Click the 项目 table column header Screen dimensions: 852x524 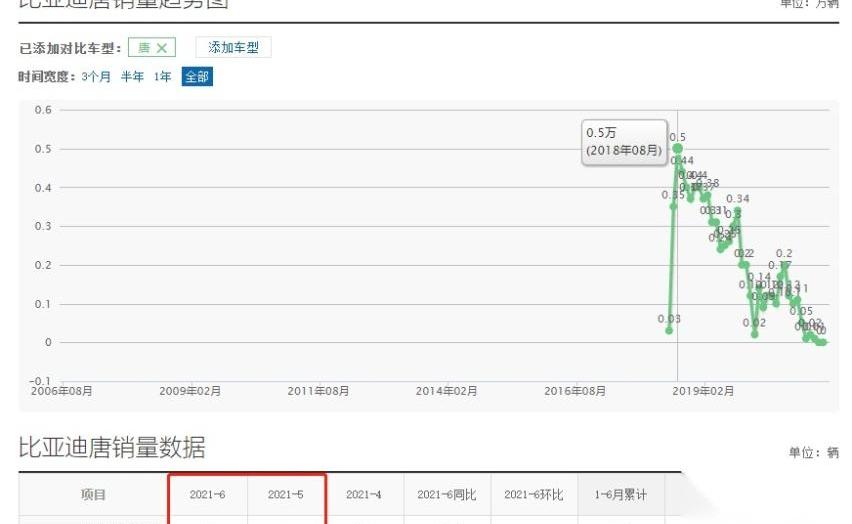coord(93,495)
